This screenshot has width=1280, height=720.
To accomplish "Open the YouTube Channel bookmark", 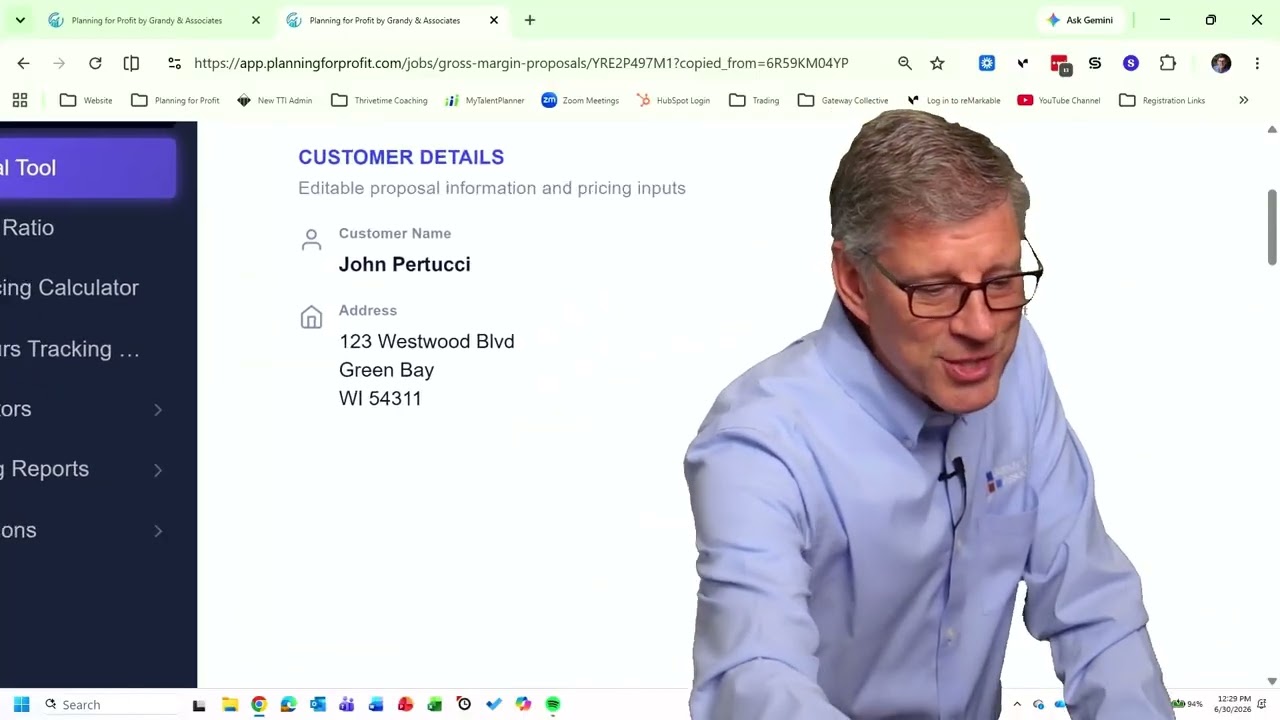I will (x=1059, y=100).
